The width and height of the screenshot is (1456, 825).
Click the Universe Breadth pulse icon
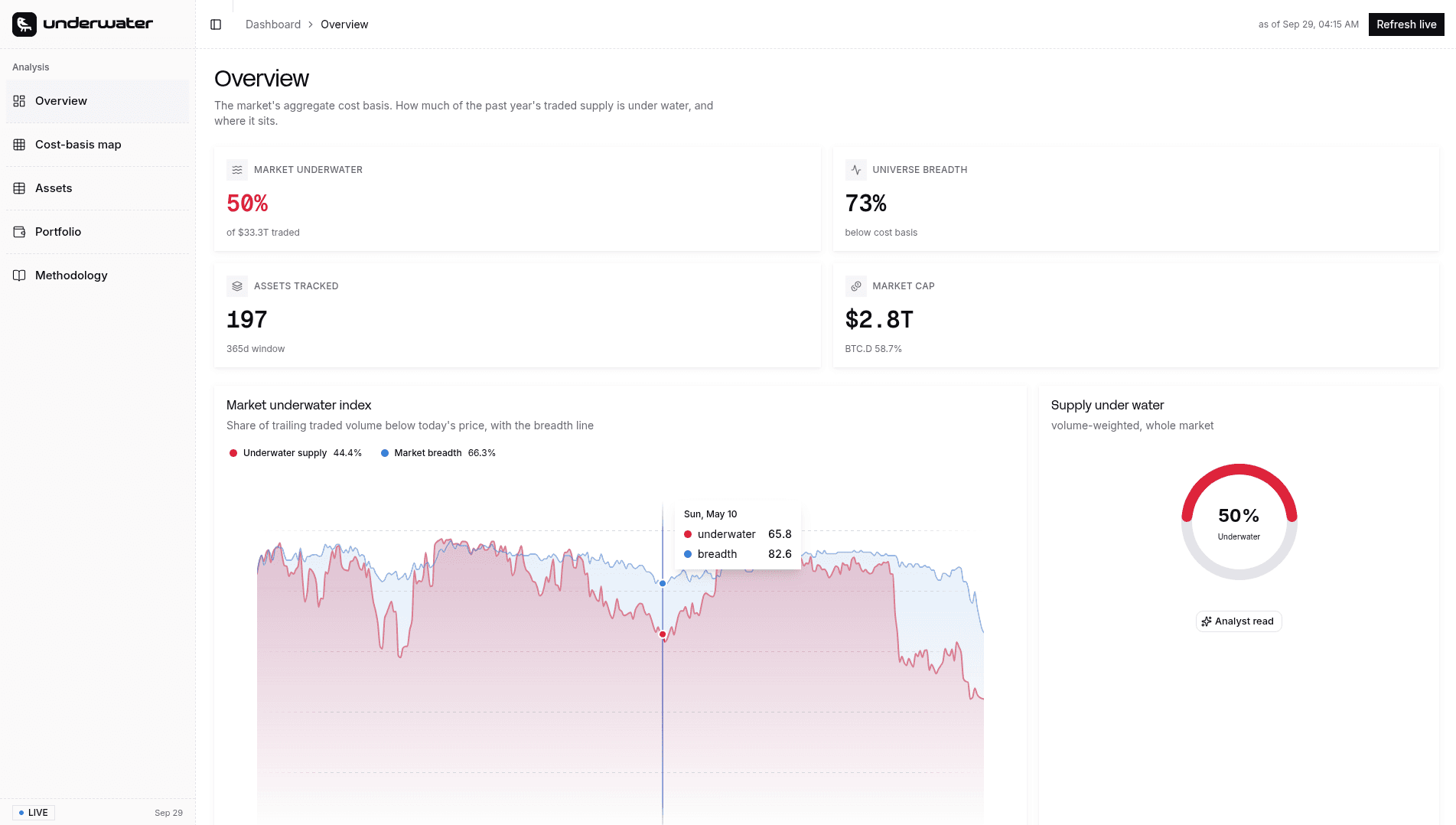click(855, 170)
